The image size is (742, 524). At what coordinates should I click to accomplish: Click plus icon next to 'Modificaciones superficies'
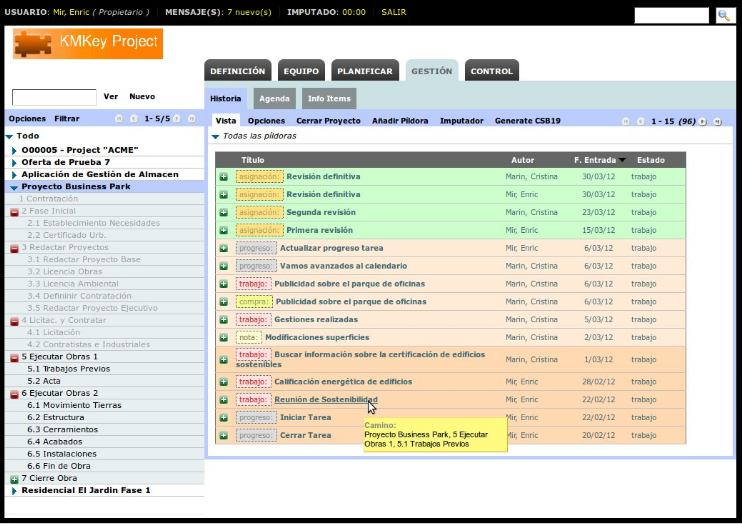pyautogui.click(x=223, y=338)
